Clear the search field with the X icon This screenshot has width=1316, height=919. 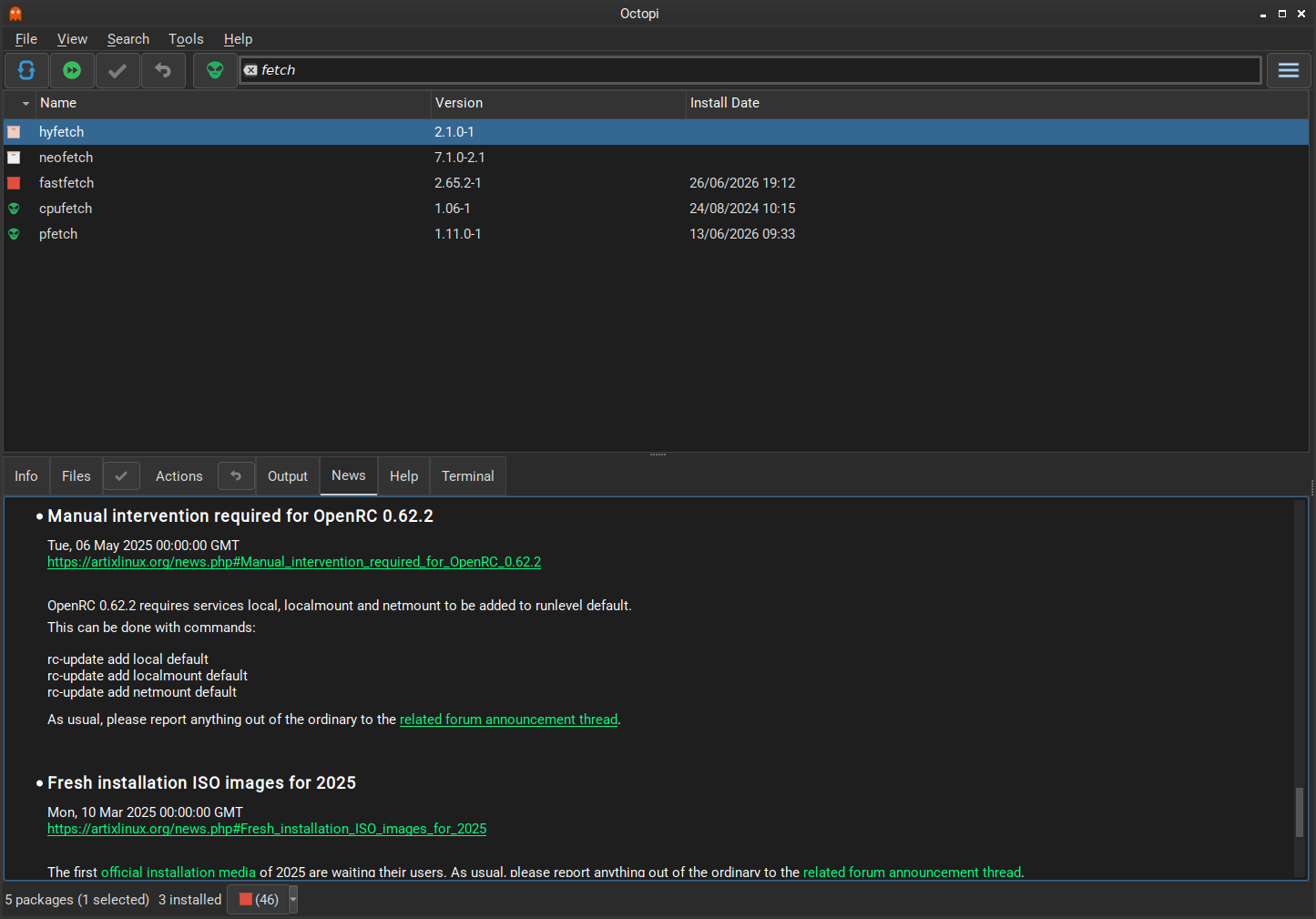[x=250, y=70]
